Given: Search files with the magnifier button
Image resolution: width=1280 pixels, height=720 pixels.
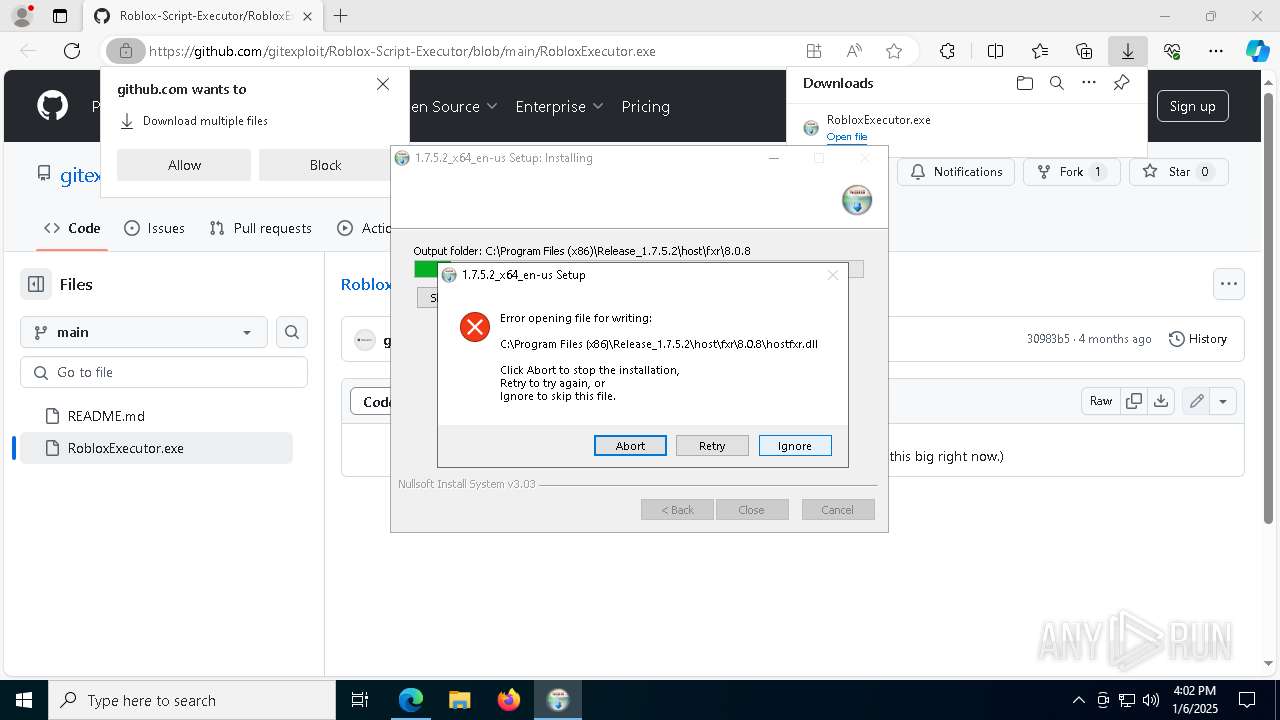Looking at the screenshot, I should (x=292, y=332).
